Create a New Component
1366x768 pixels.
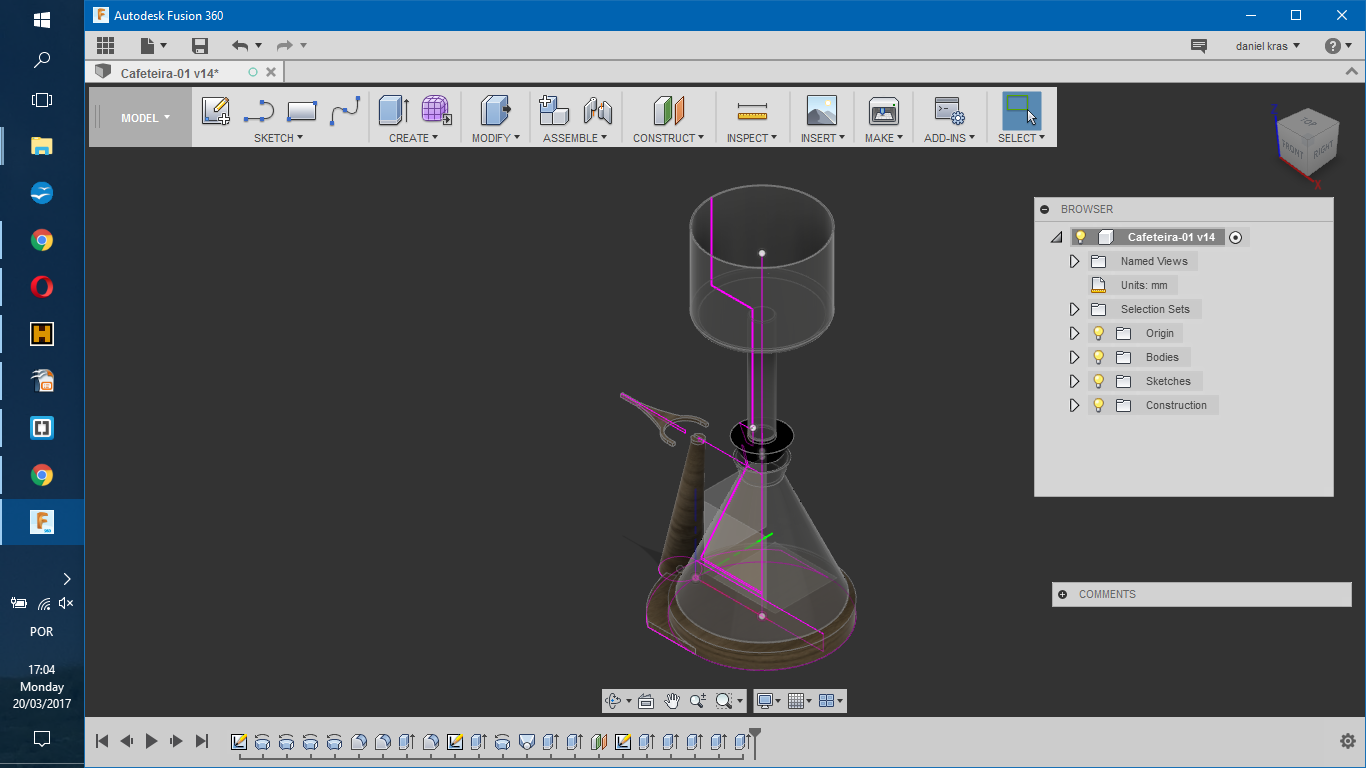pos(553,110)
